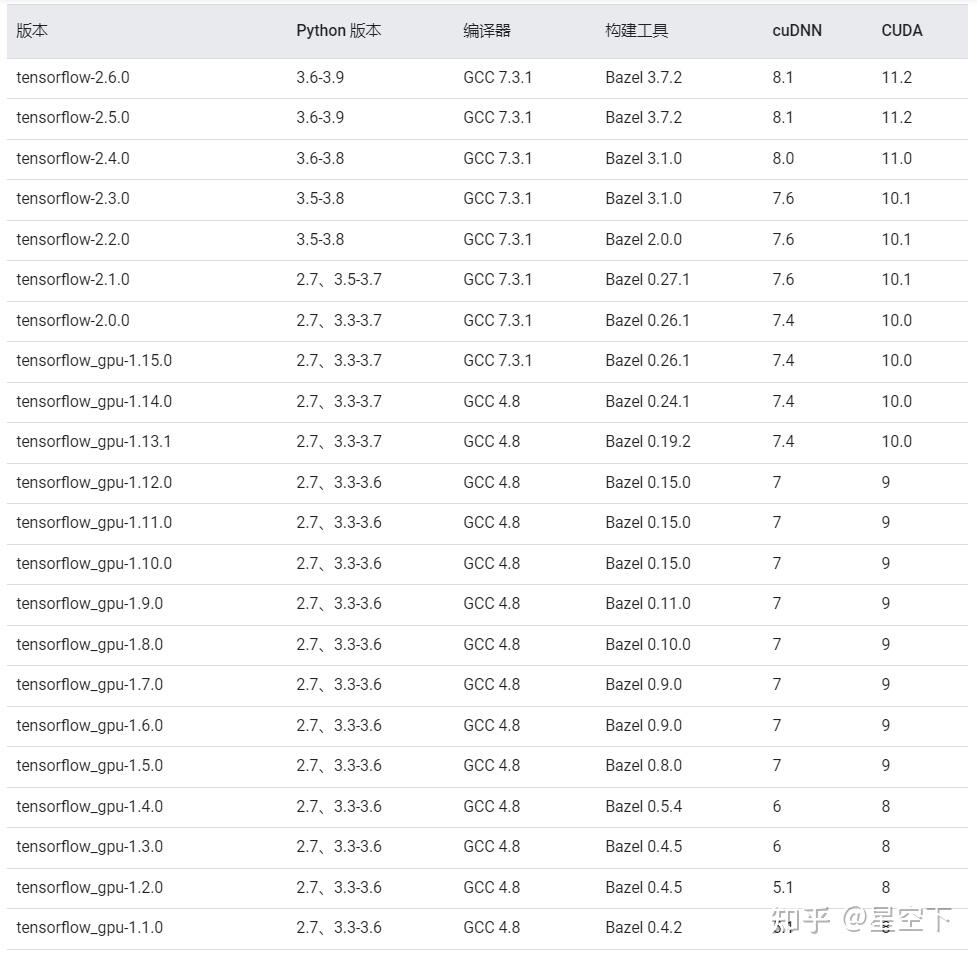This screenshot has height=959, width=977.
Task: Select the Bazel 0.11.0 cell
Action: coord(648,603)
